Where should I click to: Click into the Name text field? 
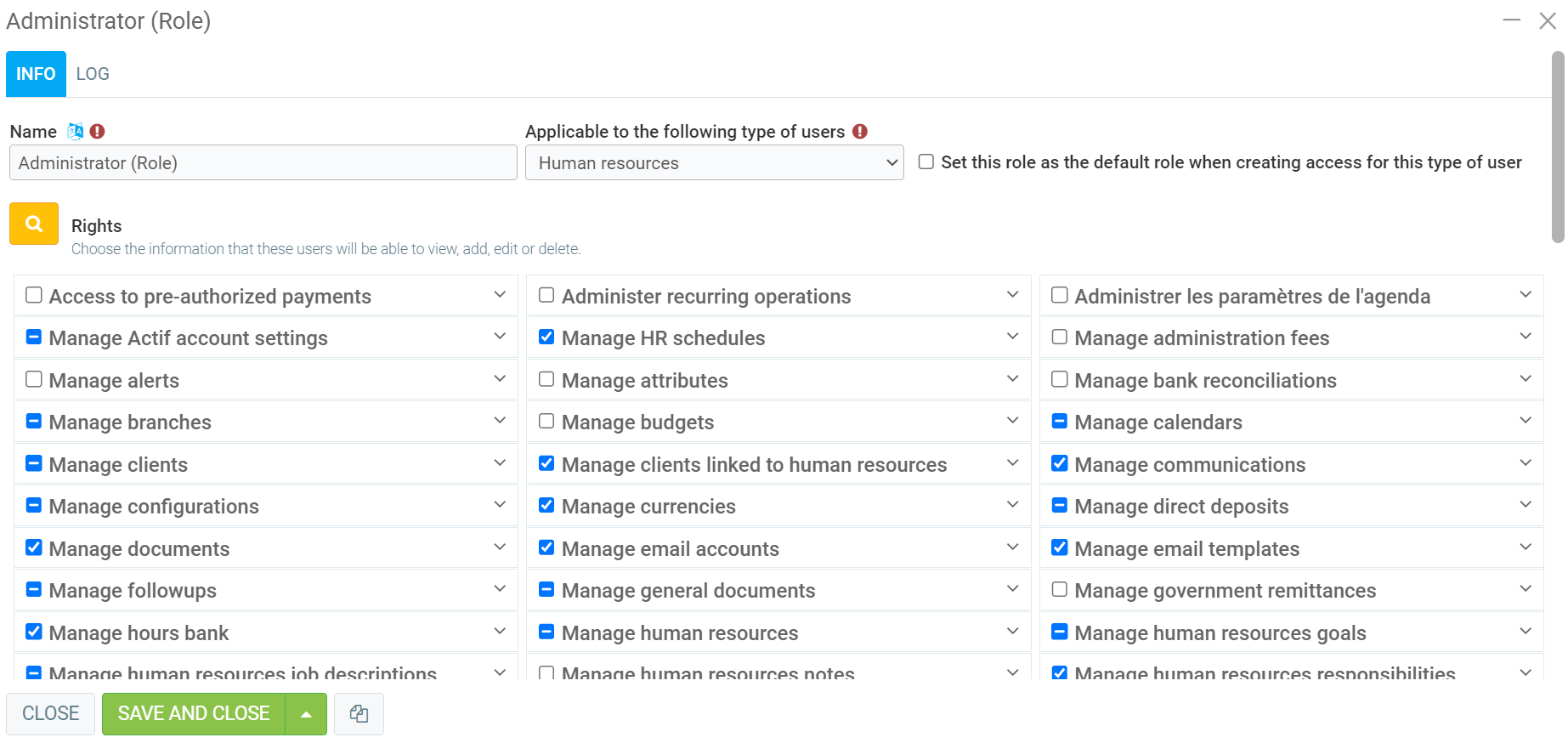click(x=263, y=162)
